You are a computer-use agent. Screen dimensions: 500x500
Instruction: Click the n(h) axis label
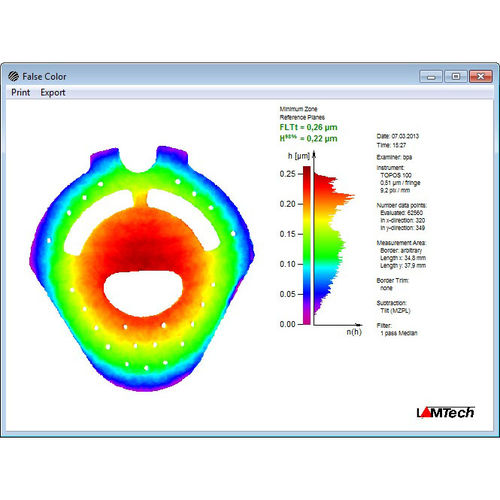tap(354, 332)
